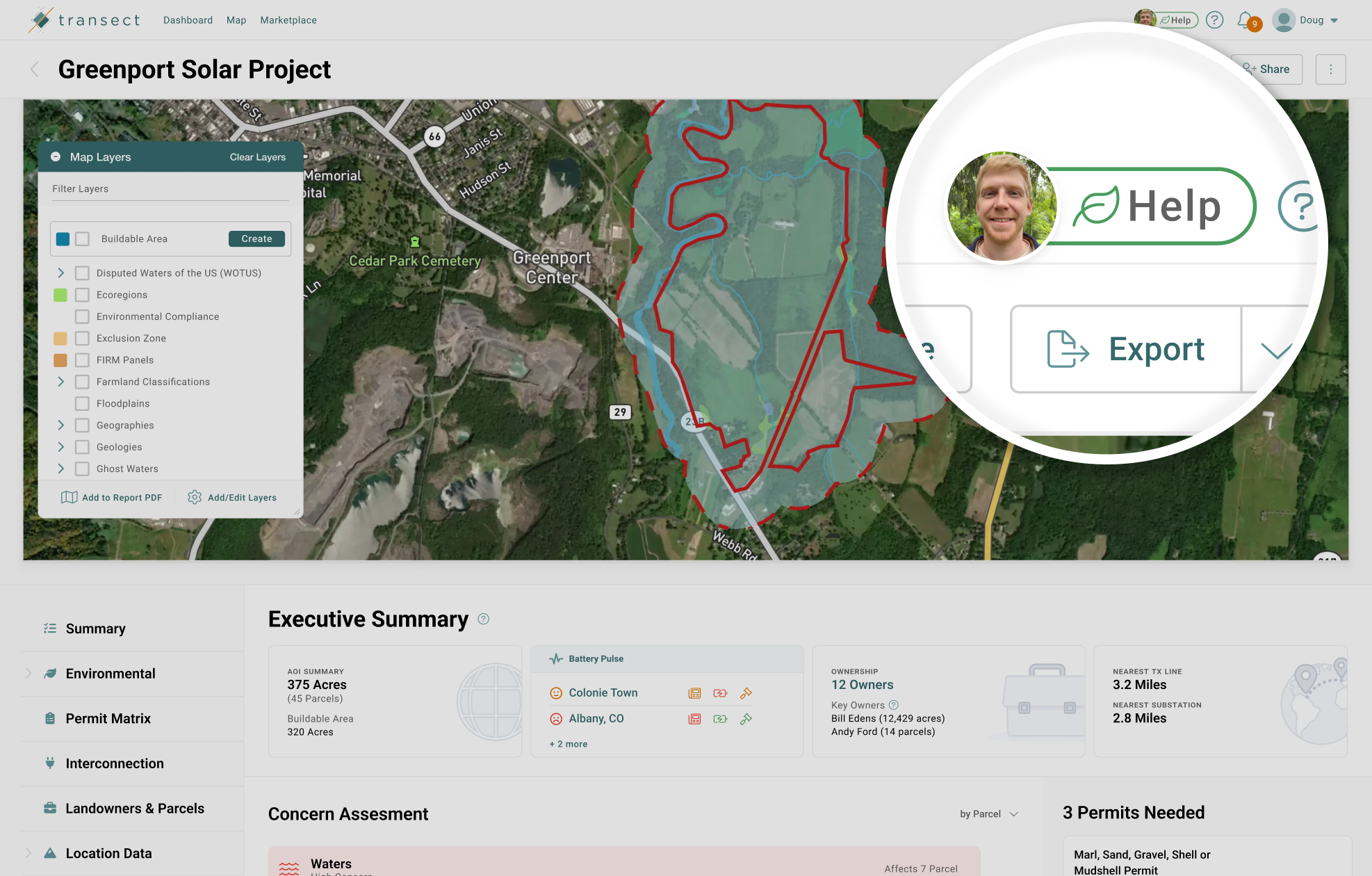Screen dimensions: 1372x876
Task: Collapse the Map Layers panel
Action: 56,157
